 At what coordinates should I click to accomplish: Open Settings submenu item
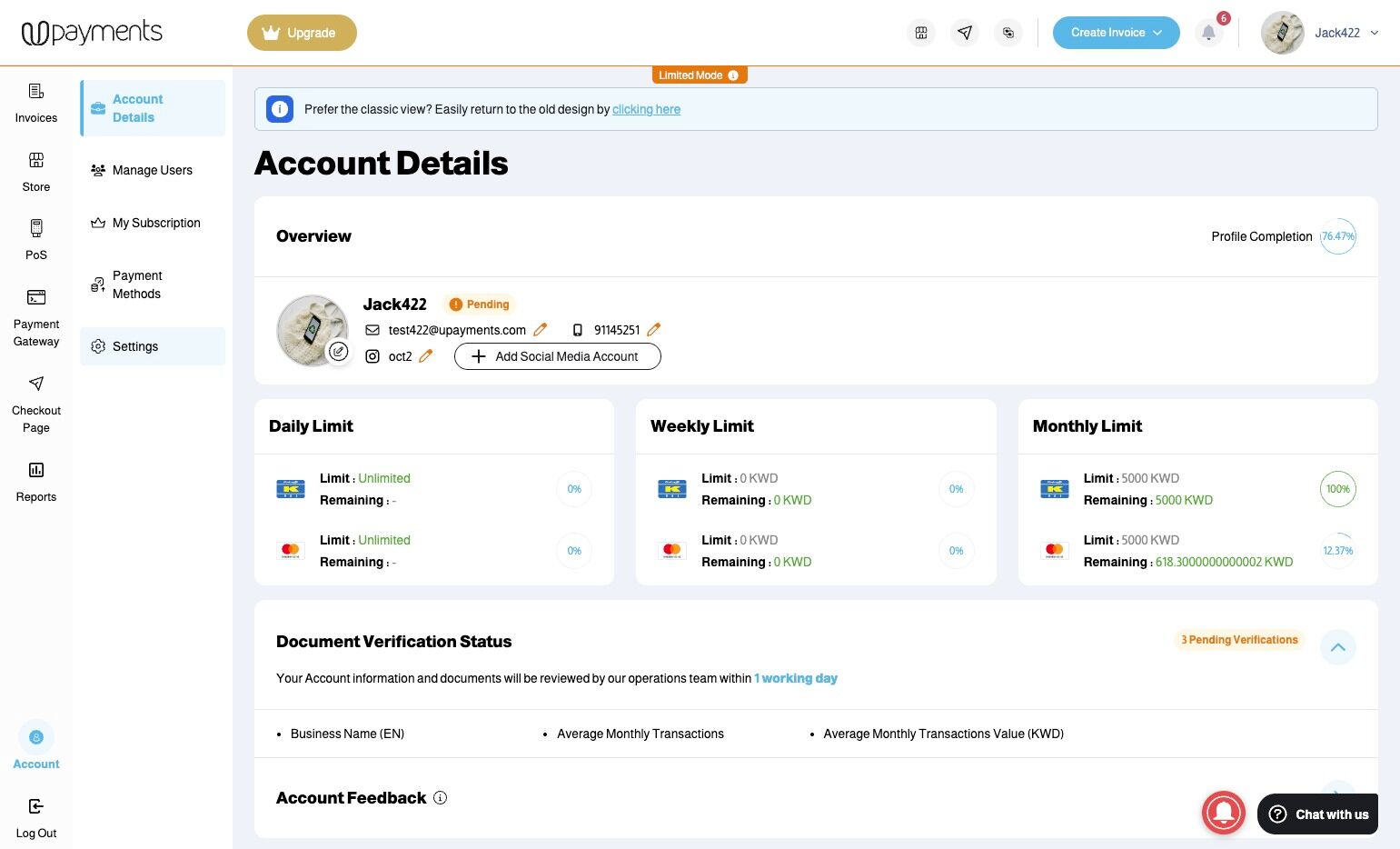click(153, 346)
